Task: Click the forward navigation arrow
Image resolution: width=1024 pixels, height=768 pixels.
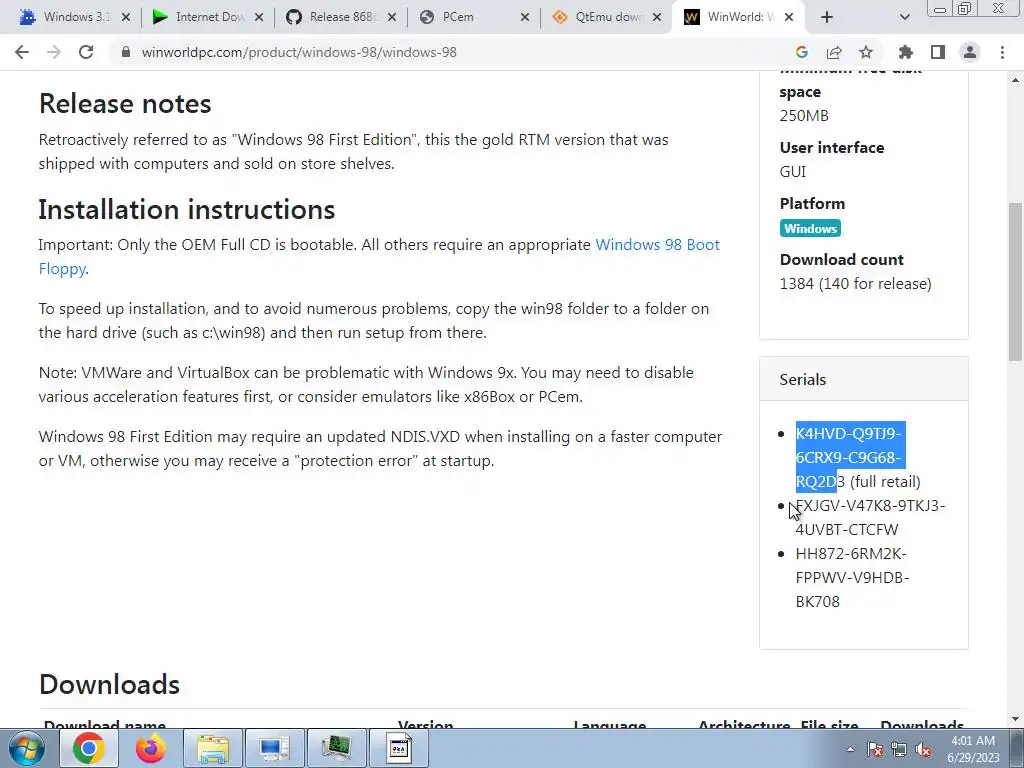Action: (x=54, y=52)
